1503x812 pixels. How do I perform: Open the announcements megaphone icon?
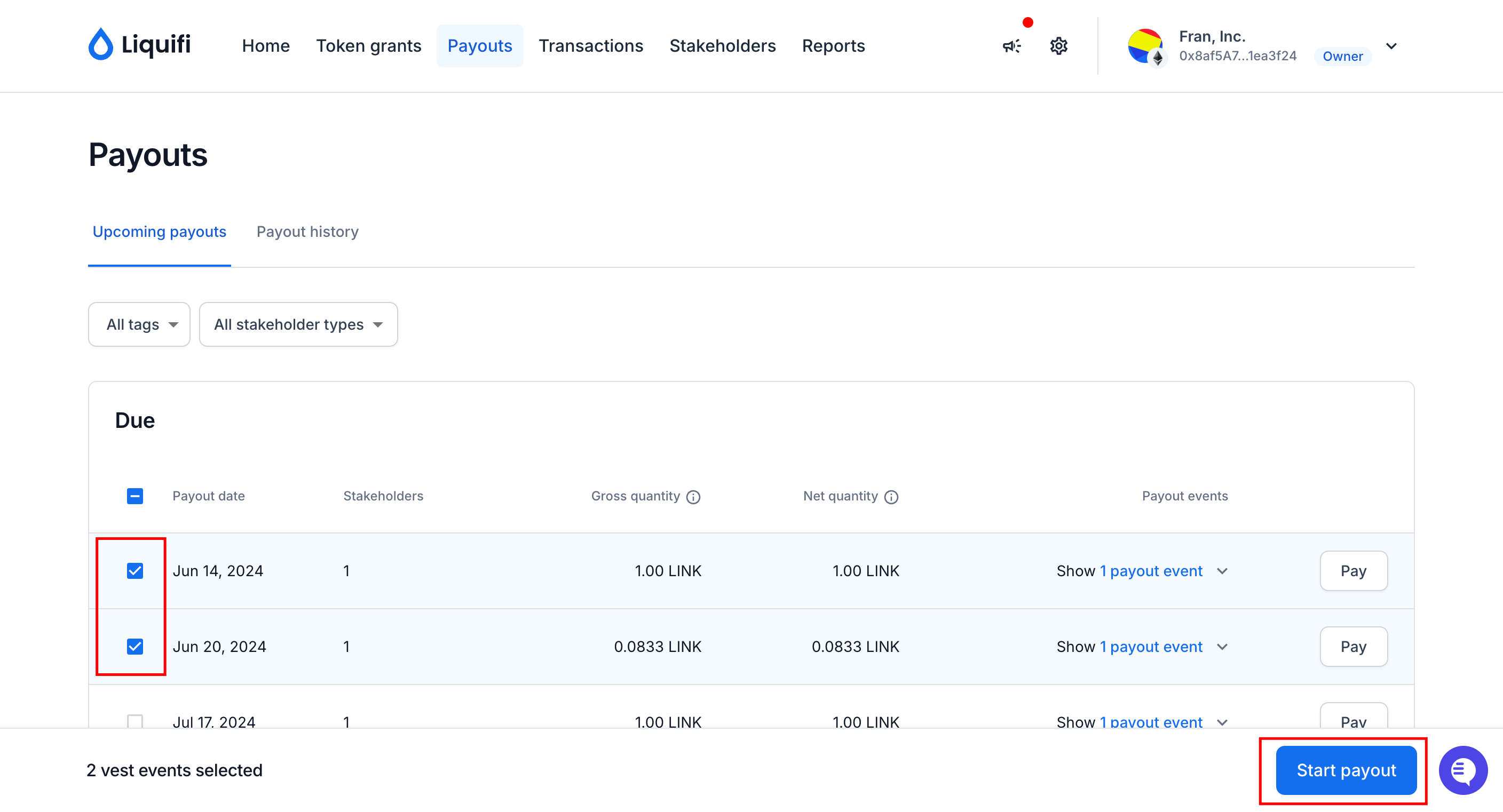click(x=1012, y=46)
